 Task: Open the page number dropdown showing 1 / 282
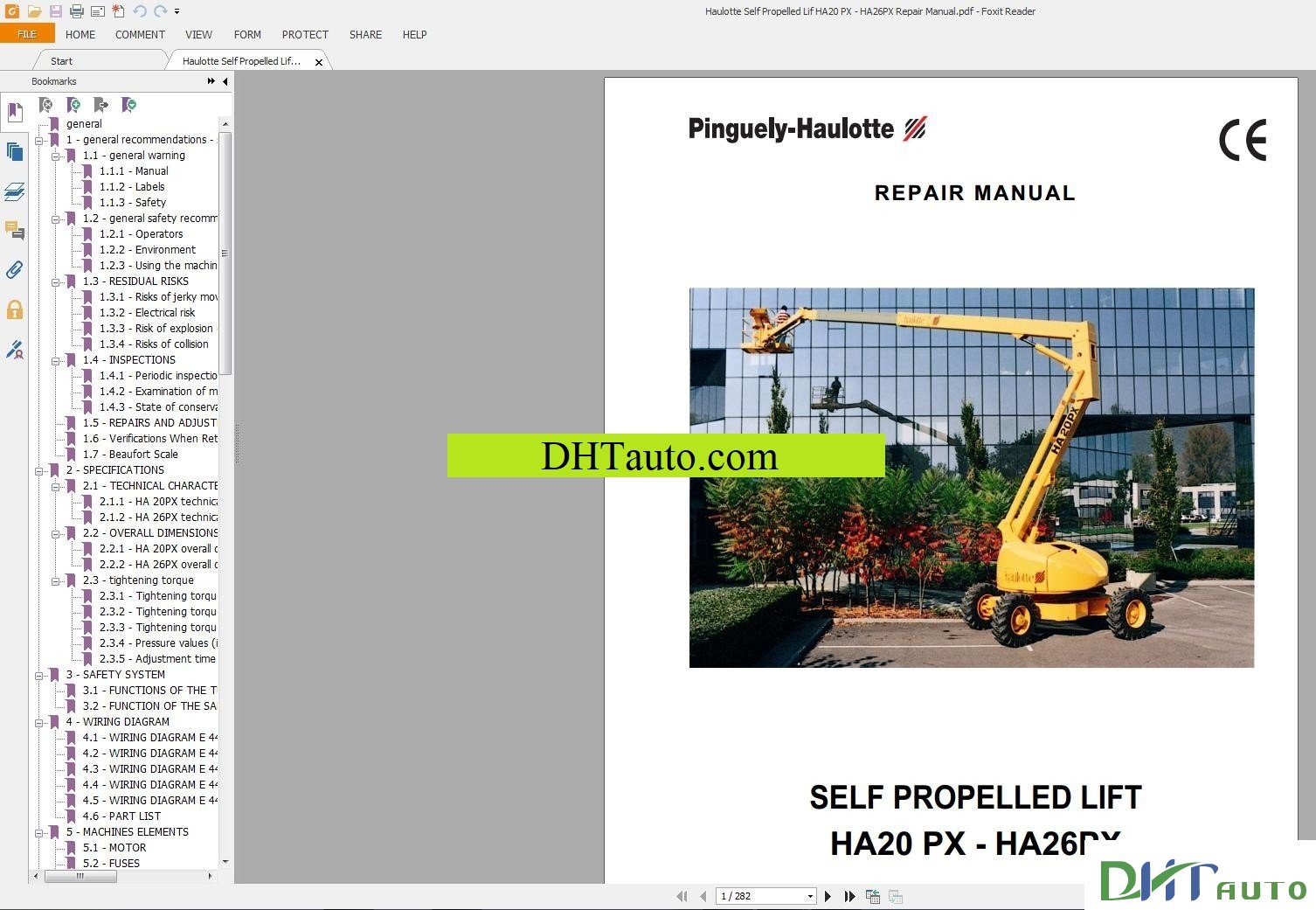click(810, 896)
